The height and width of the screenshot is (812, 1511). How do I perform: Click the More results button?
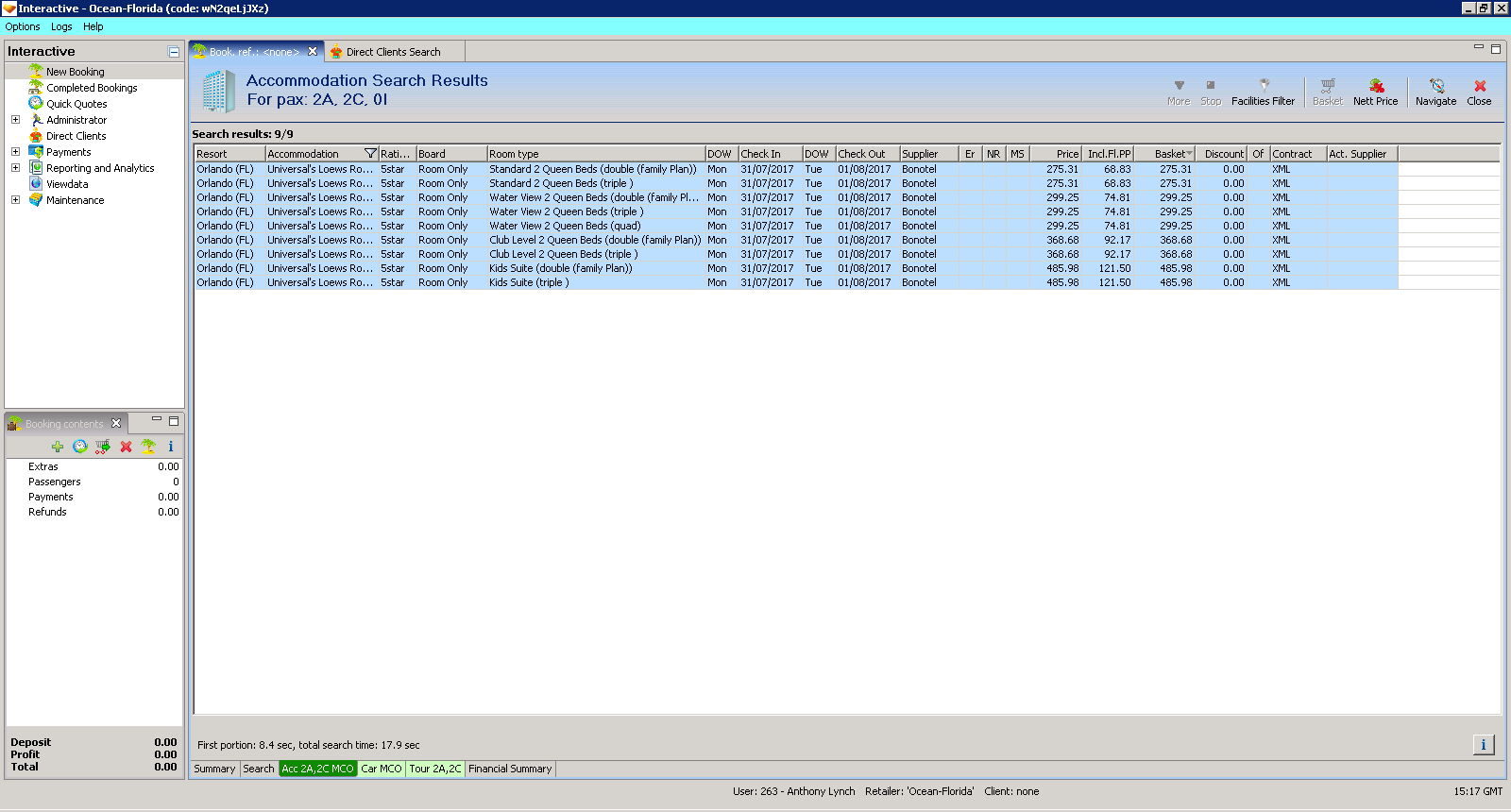[x=1179, y=92]
